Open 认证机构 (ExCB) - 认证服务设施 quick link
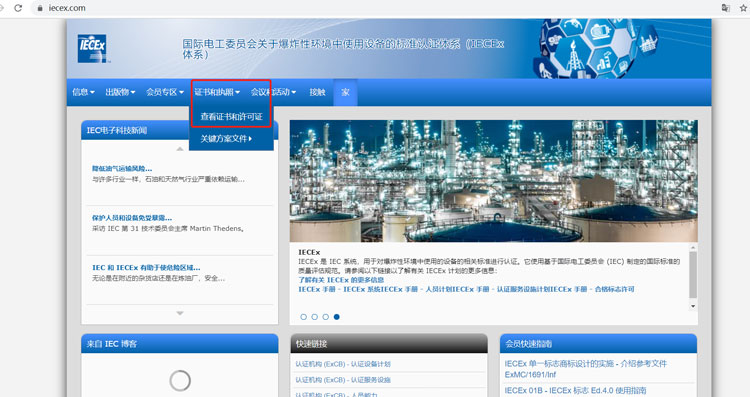Screen dimensions: 750x397 pyautogui.click(x=343, y=380)
